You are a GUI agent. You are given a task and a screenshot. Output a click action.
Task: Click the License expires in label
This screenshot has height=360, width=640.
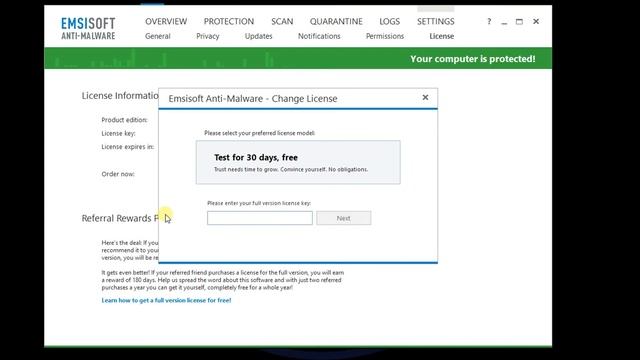coord(128,147)
